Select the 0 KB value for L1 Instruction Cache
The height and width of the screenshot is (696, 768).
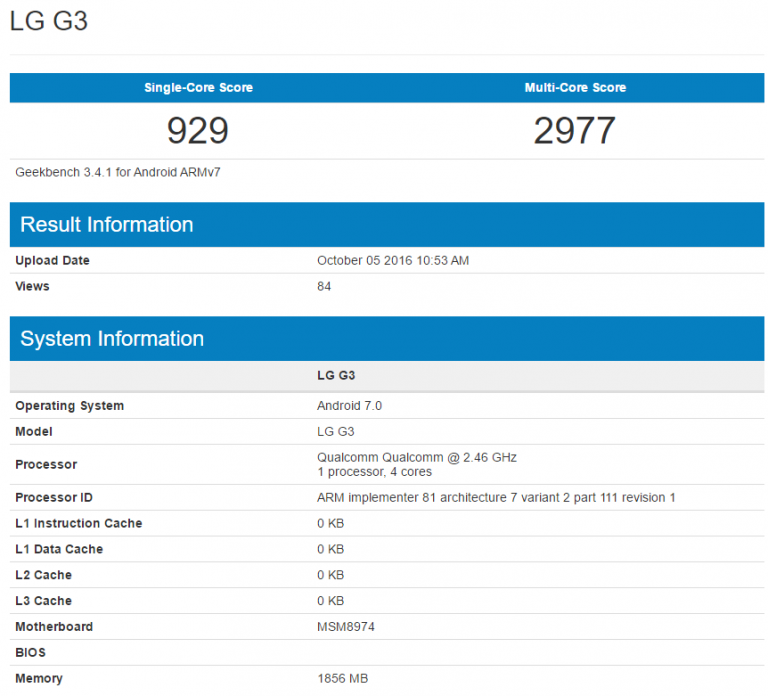[331, 524]
